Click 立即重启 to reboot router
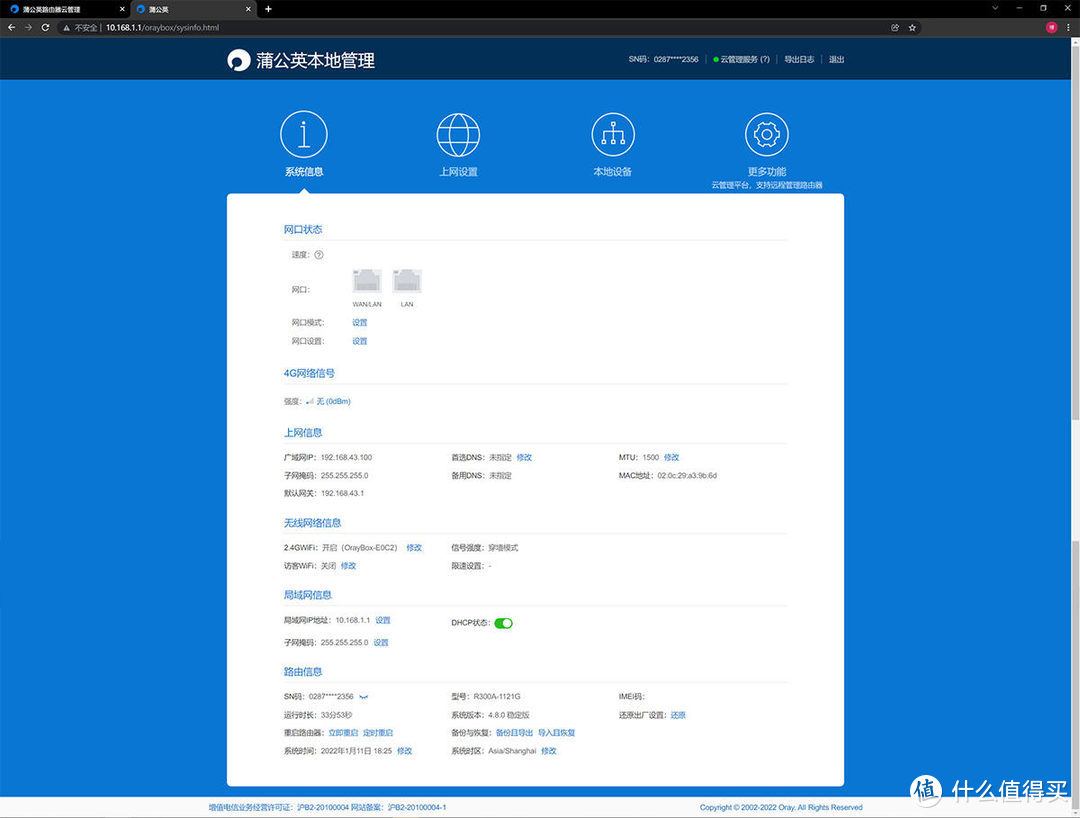 (343, 733)
